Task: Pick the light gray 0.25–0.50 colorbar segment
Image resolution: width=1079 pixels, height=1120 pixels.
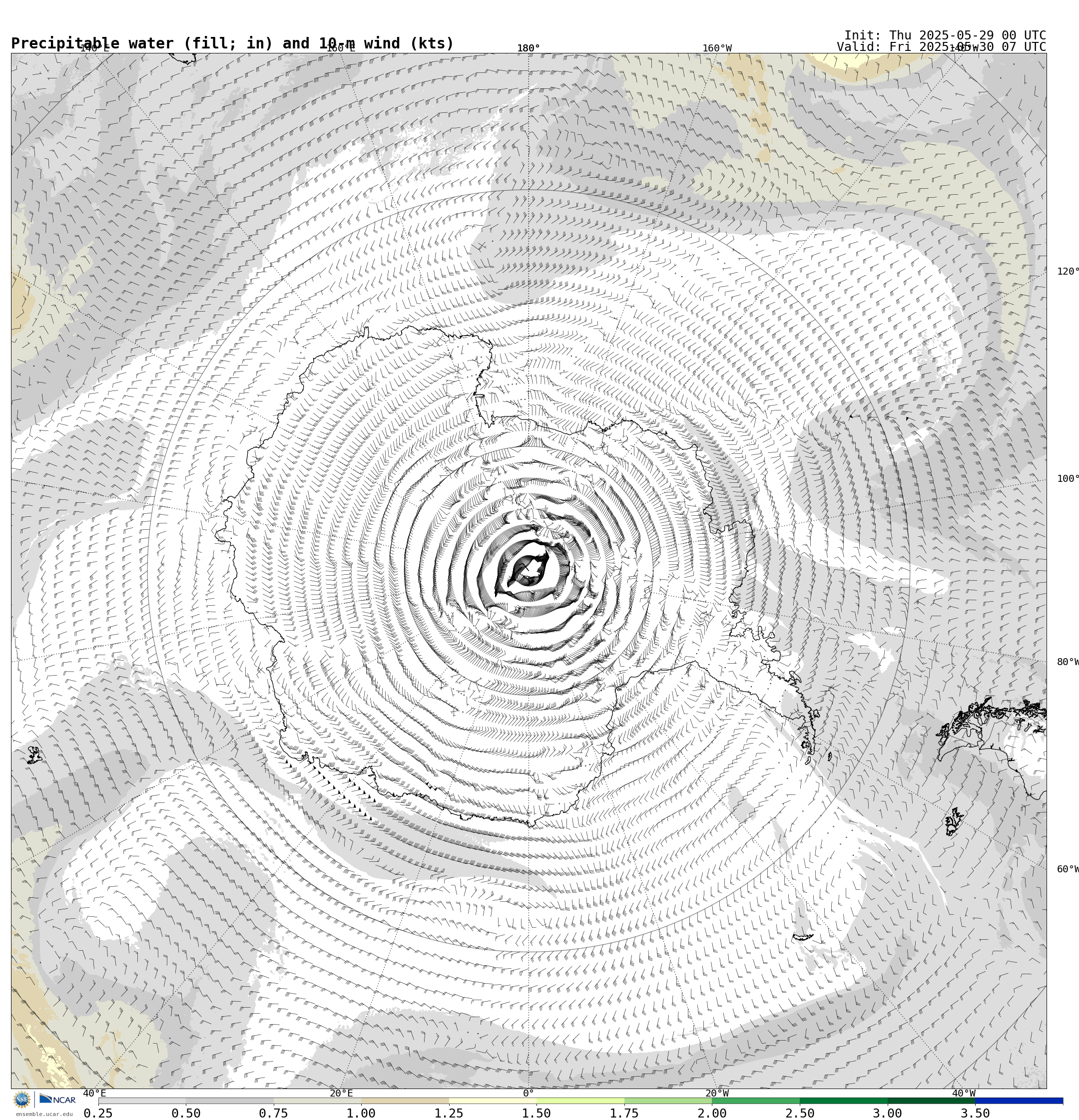Action: coord(142,1101)
